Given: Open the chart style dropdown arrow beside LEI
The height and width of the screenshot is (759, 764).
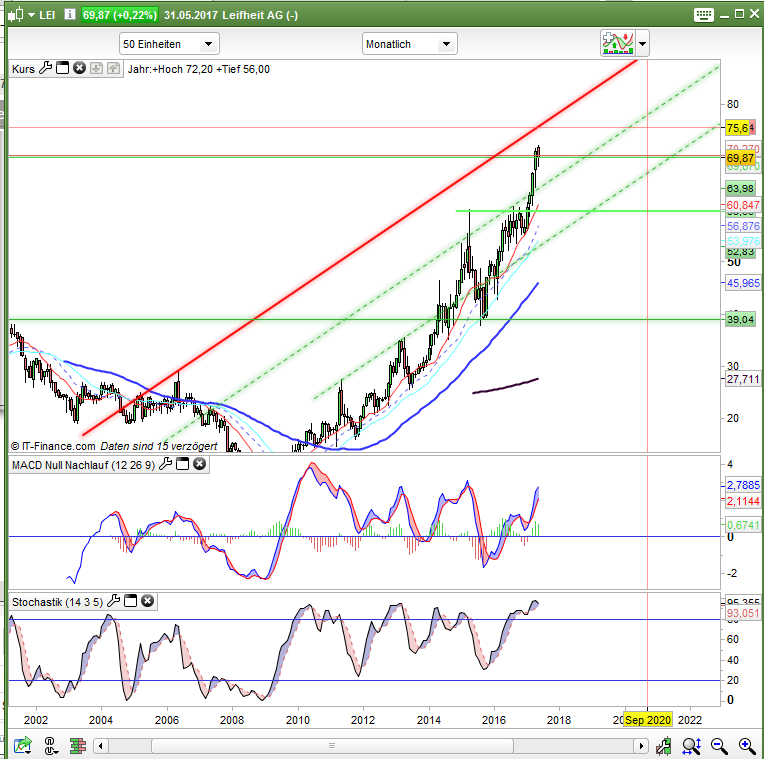Looking at the screenshot, I should 31,15.
